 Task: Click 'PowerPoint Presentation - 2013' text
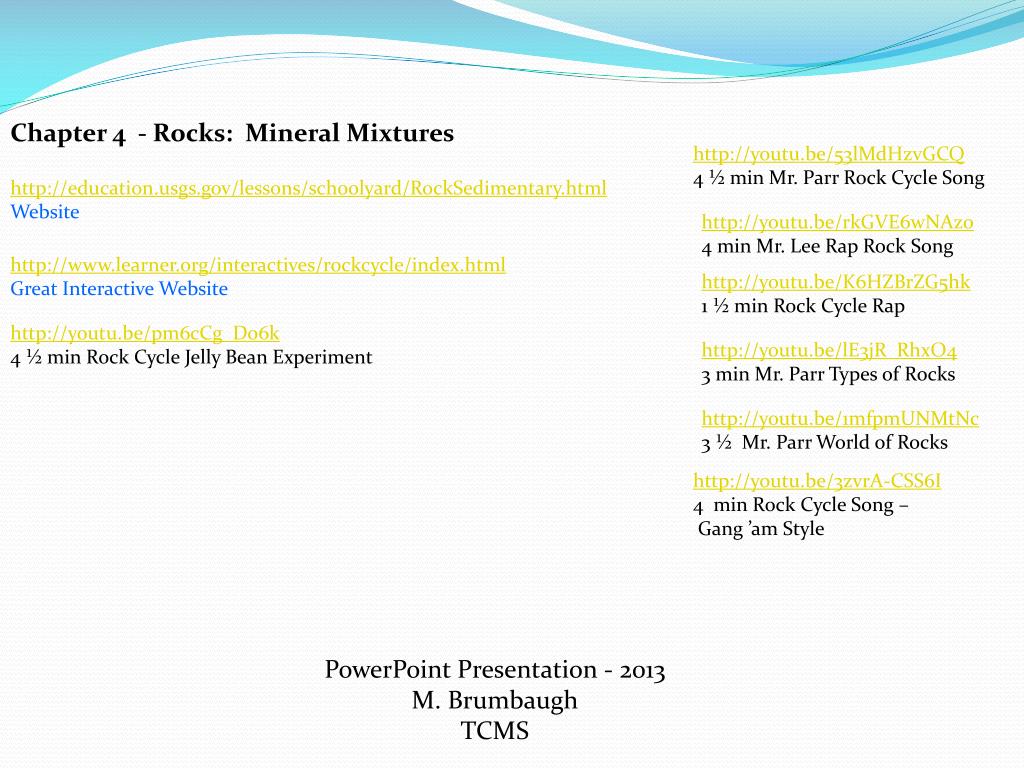pyautogui.click(x=495, y=670)
